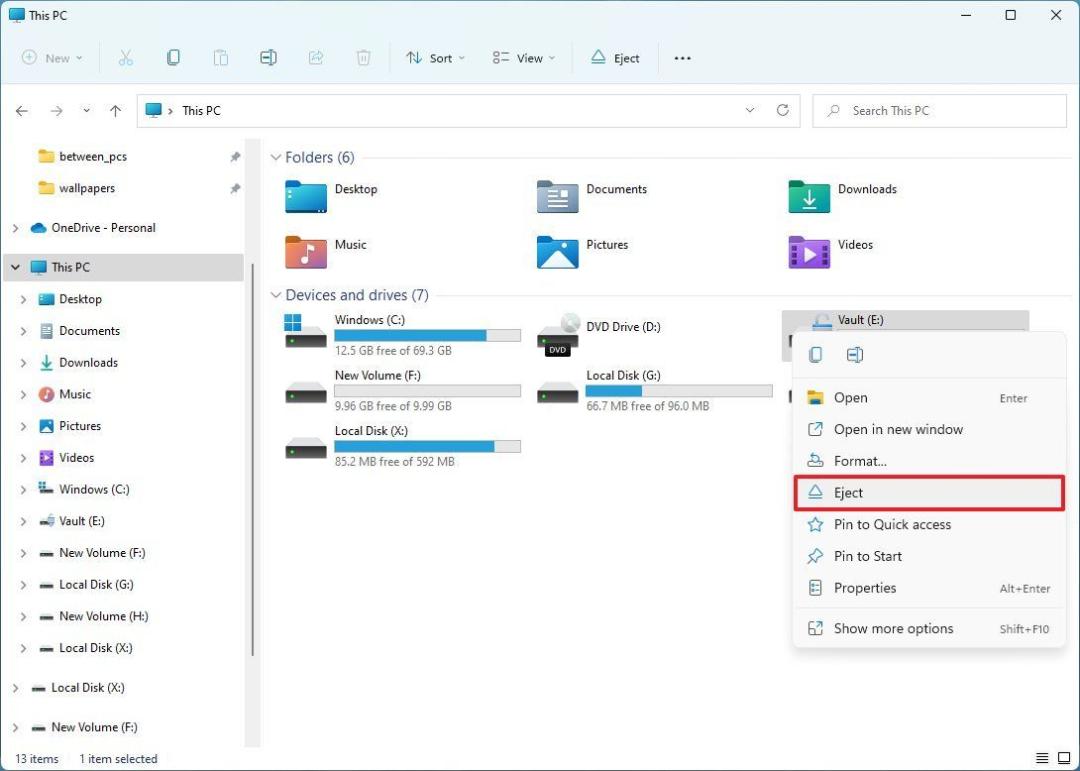Select the Downloads folder icon in Folders
The image size is (1080, 771).
click(x=809, y=196)
